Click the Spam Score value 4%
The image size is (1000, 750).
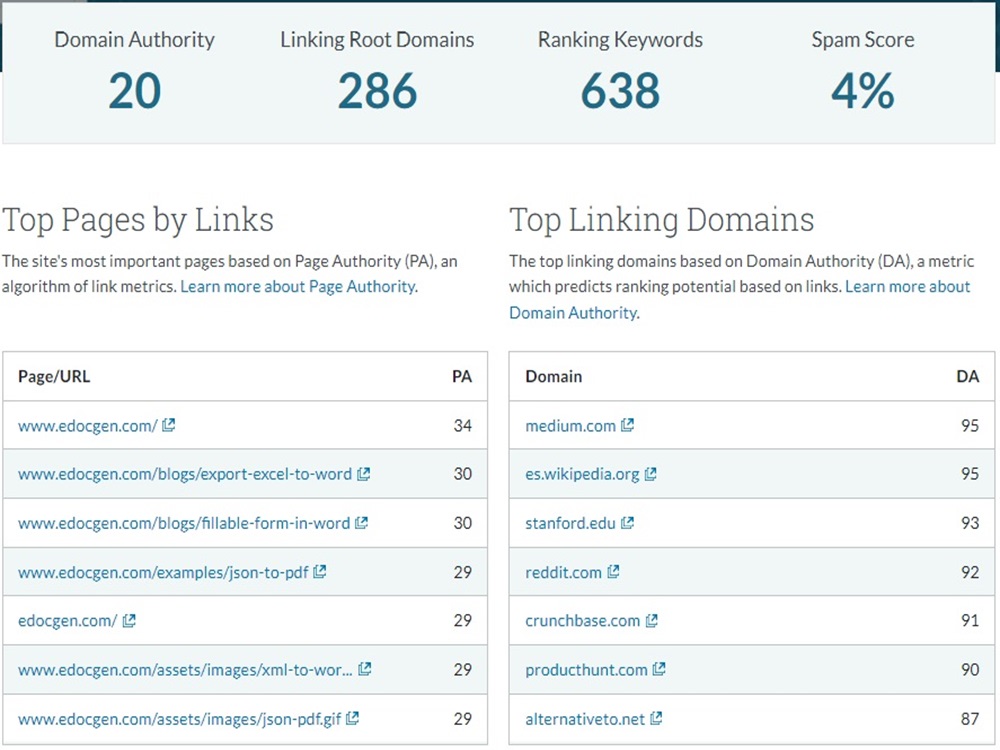click(863, 91)
